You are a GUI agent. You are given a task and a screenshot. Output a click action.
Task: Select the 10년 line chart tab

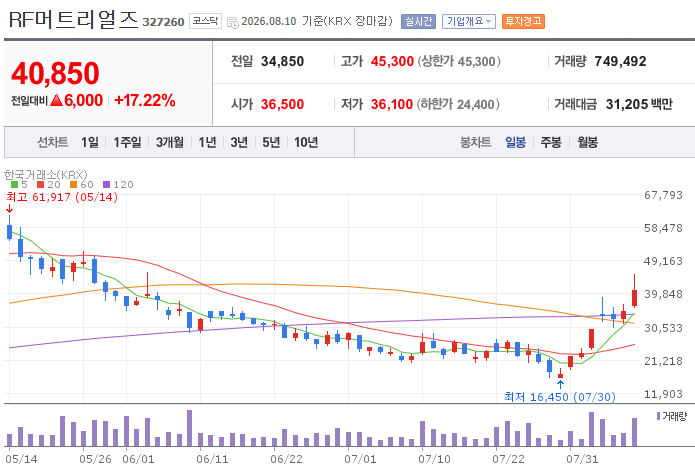tap(306, 142)
